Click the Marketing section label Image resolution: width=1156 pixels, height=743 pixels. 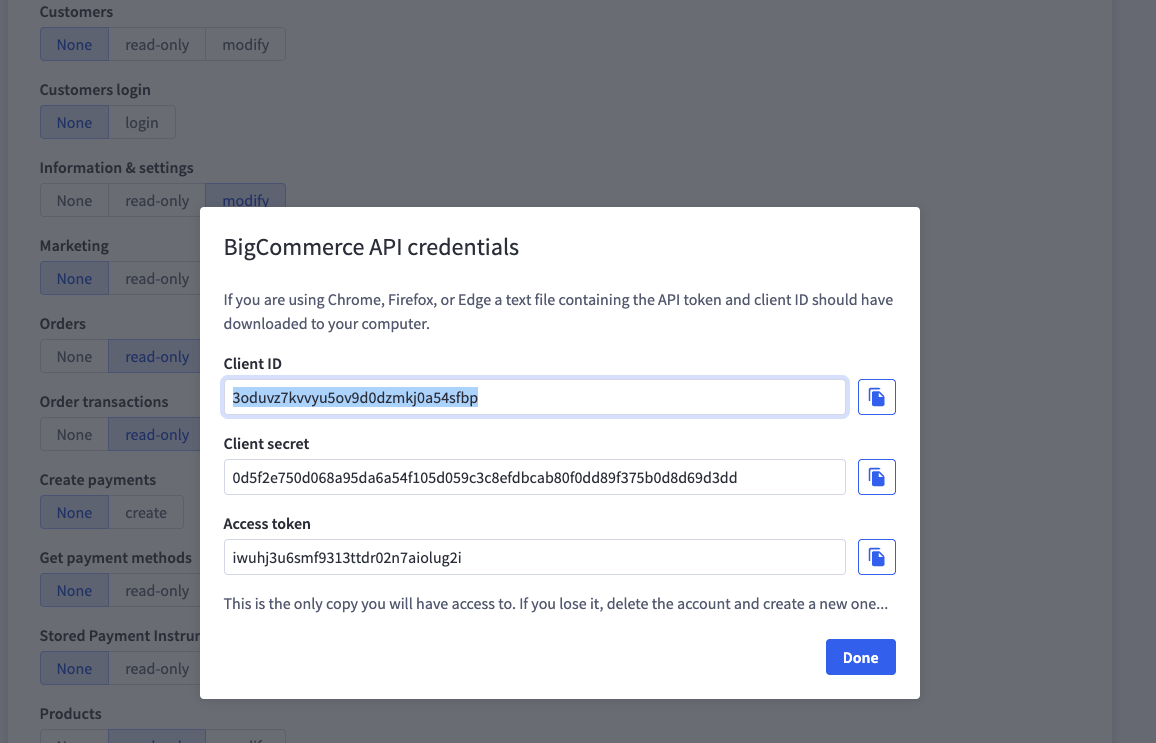click(74, 246)
